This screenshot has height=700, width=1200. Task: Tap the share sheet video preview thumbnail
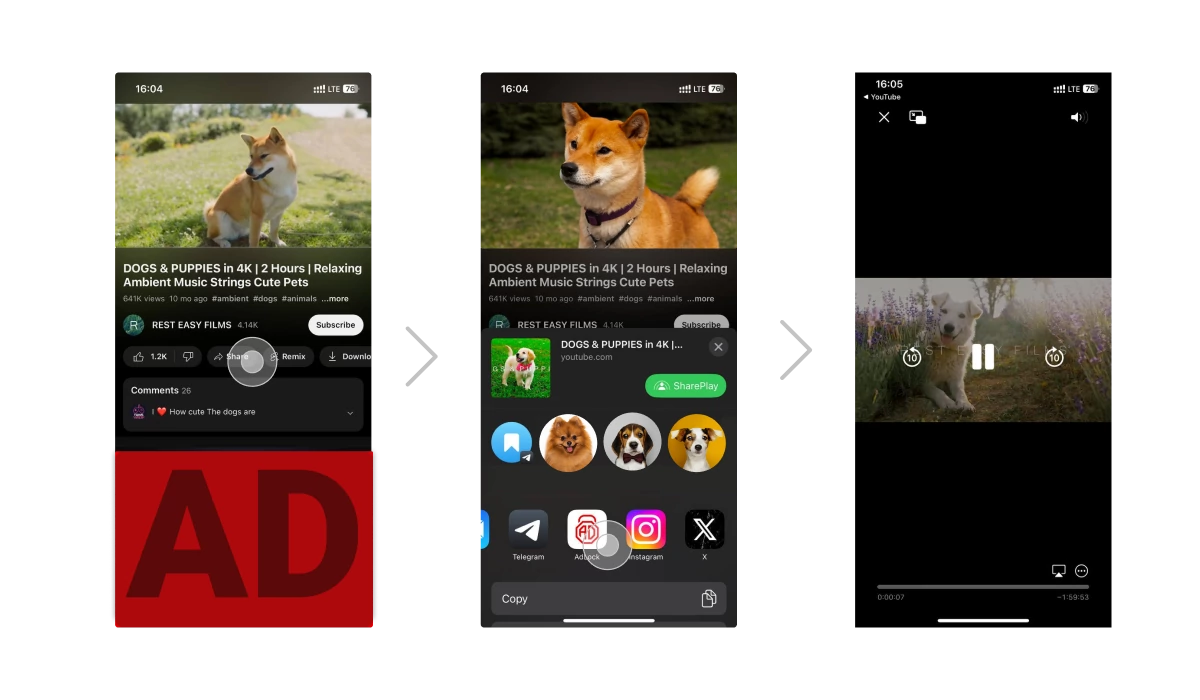point(519,367)
